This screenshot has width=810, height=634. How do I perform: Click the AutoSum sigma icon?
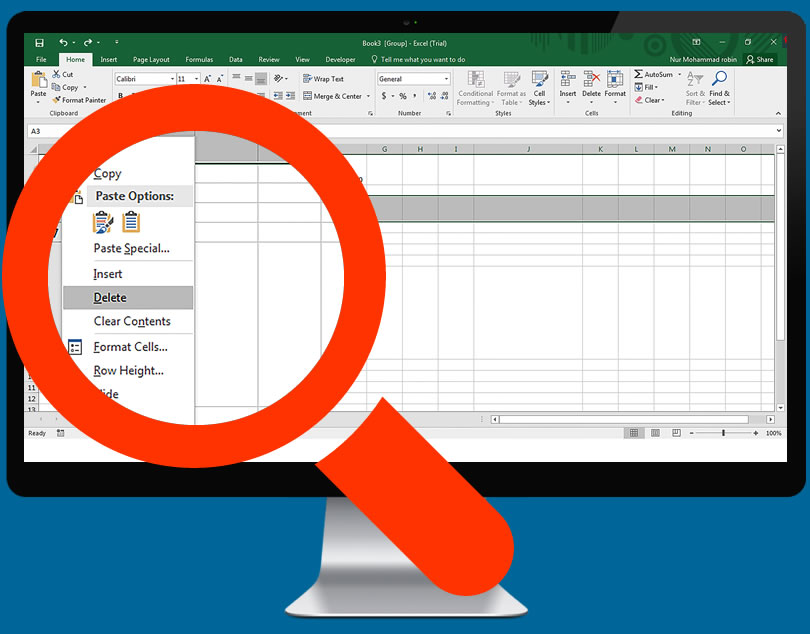click(638, 75)
